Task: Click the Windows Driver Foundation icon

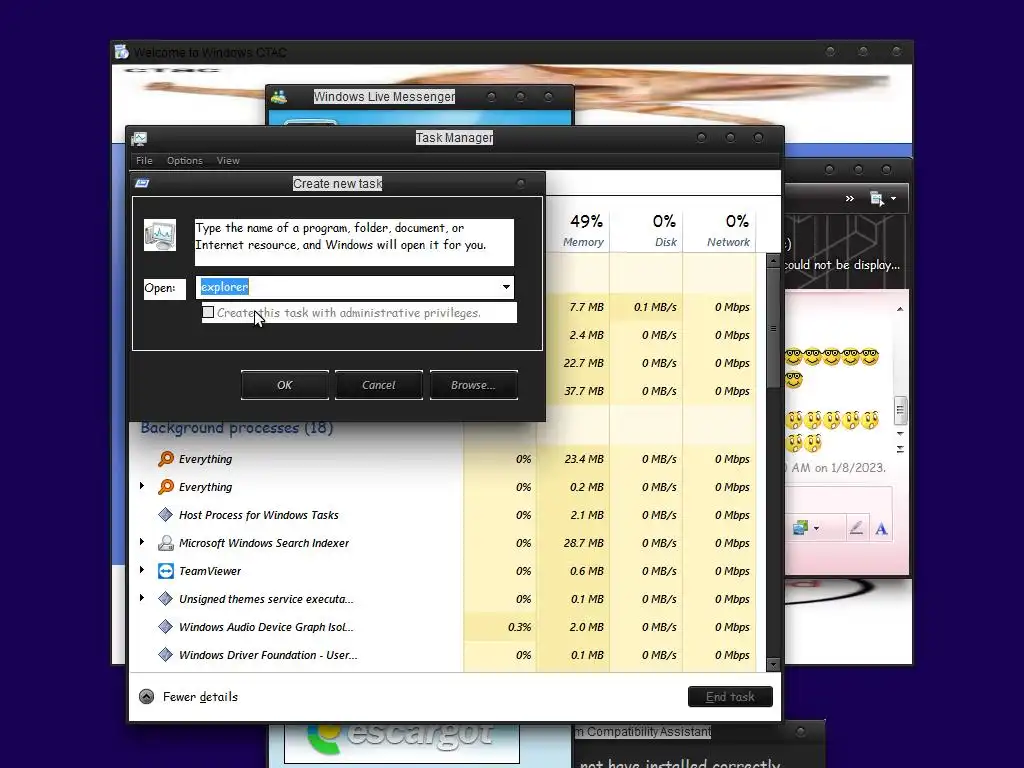Action: click(x=166, y=655)
